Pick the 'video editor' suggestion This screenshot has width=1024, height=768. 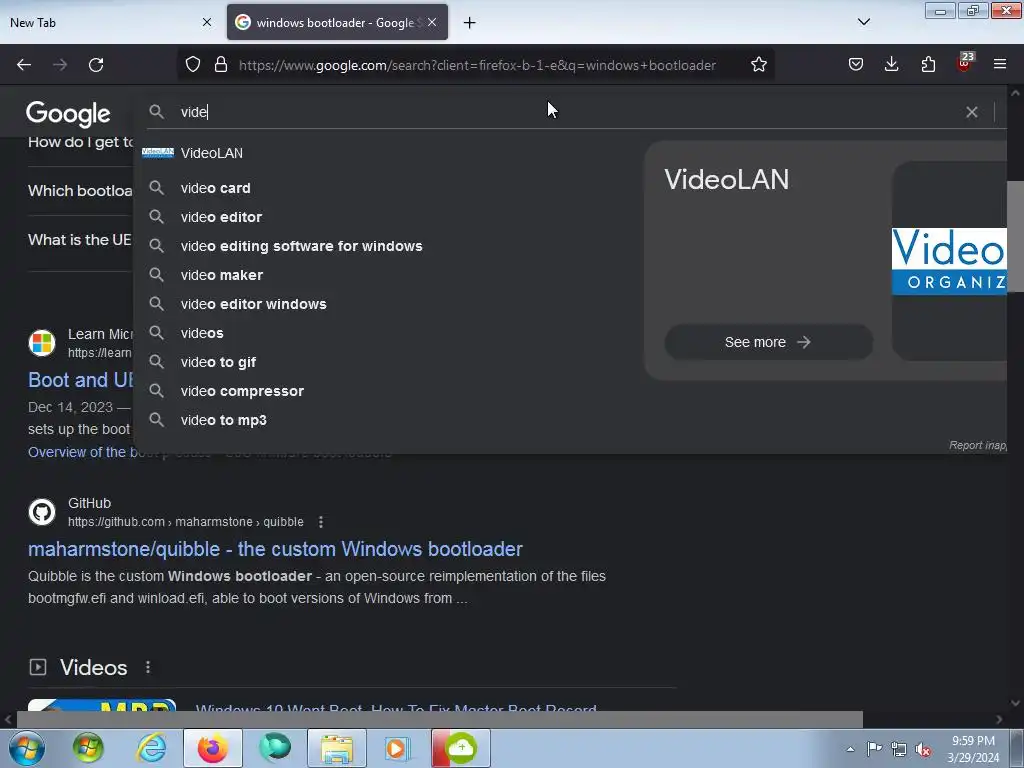tap(385, 217)
